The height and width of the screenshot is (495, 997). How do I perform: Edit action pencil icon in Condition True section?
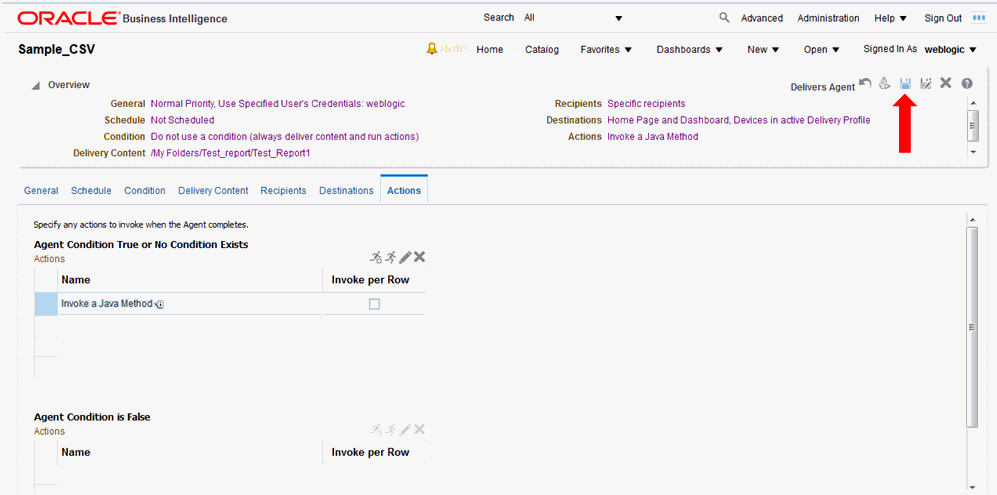tap(405, 257)
